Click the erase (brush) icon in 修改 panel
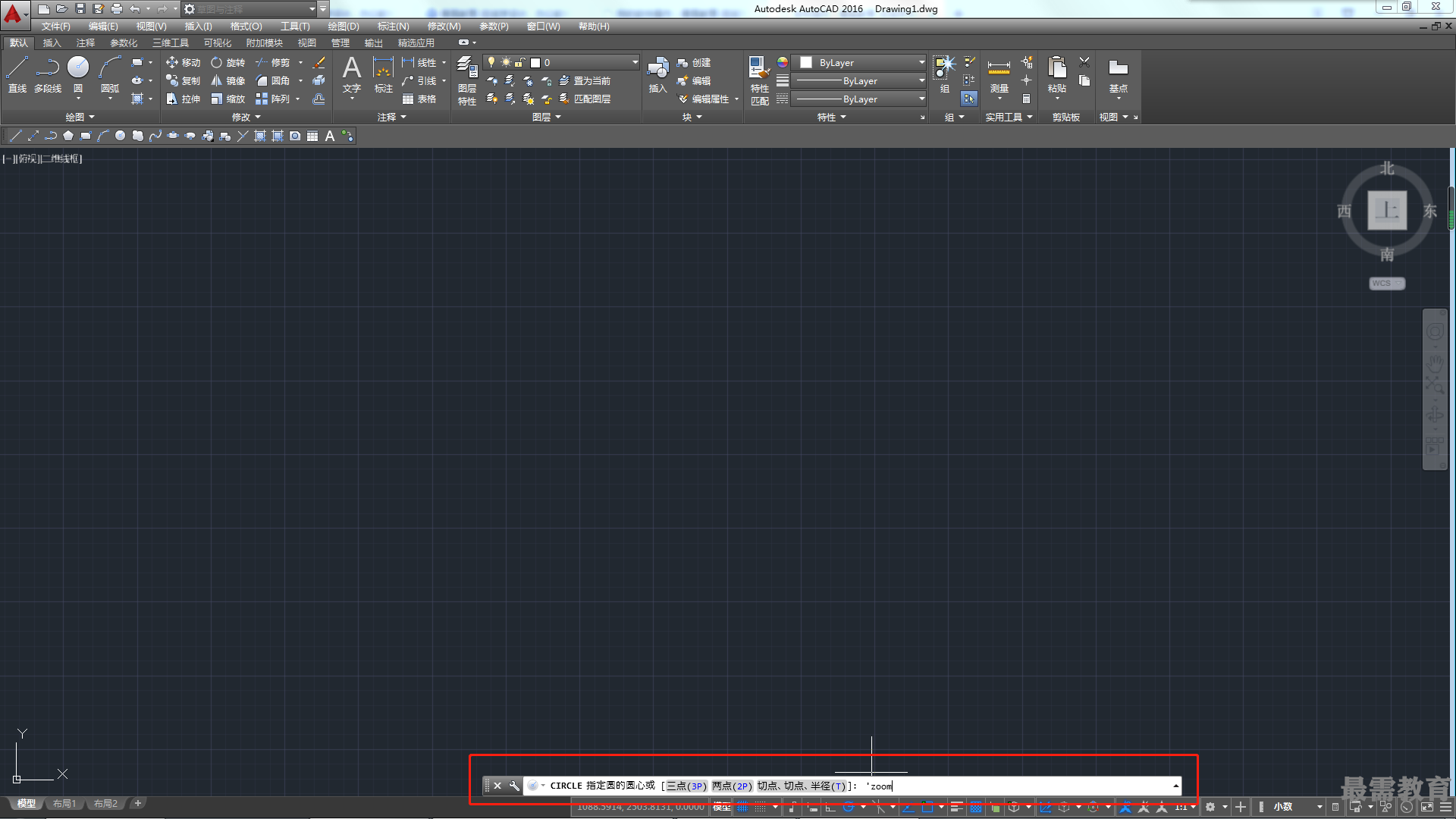This screenshot has width=1456, height=819. coord(319,62)
